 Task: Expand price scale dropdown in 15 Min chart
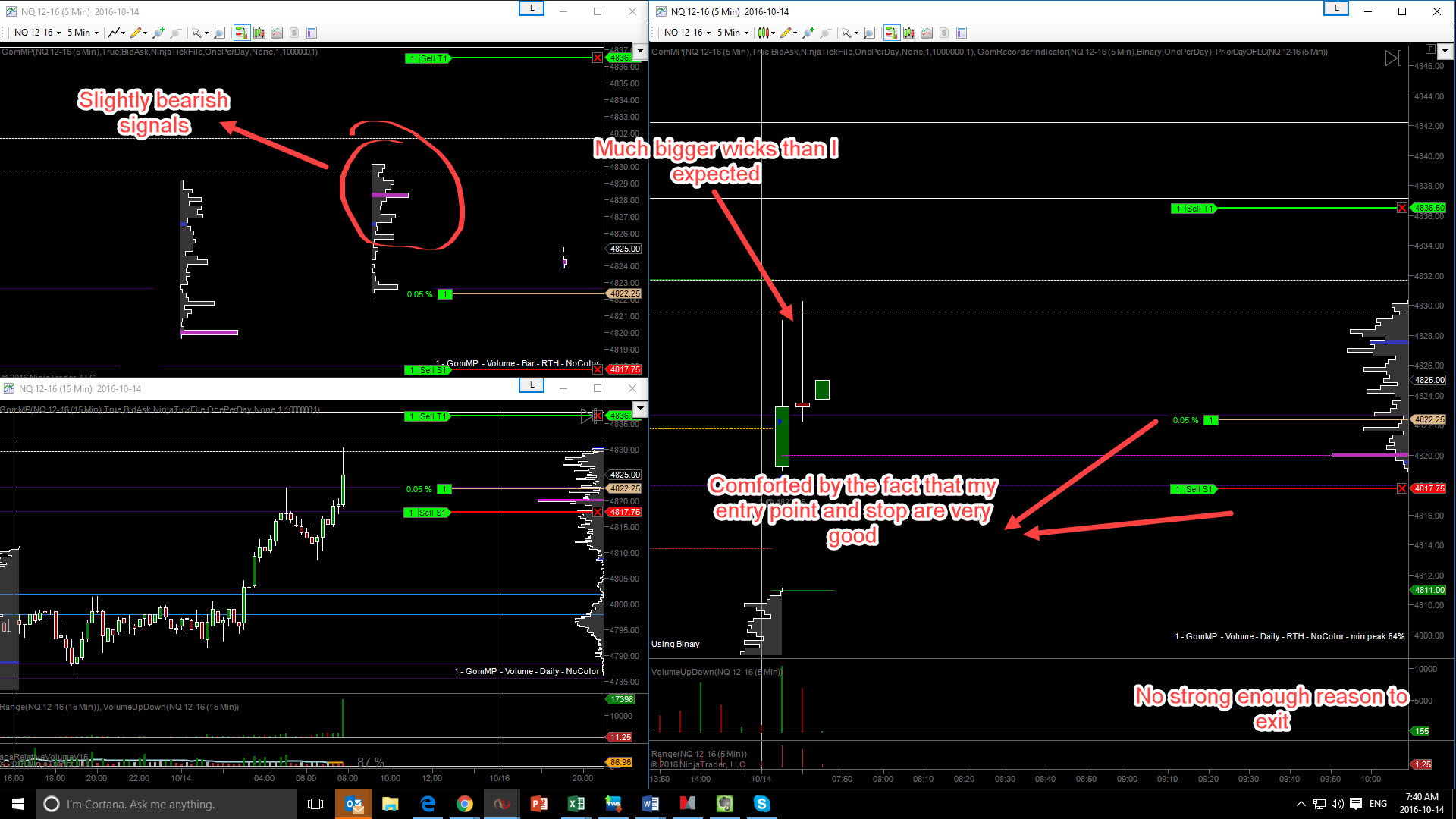click(640, 409)
